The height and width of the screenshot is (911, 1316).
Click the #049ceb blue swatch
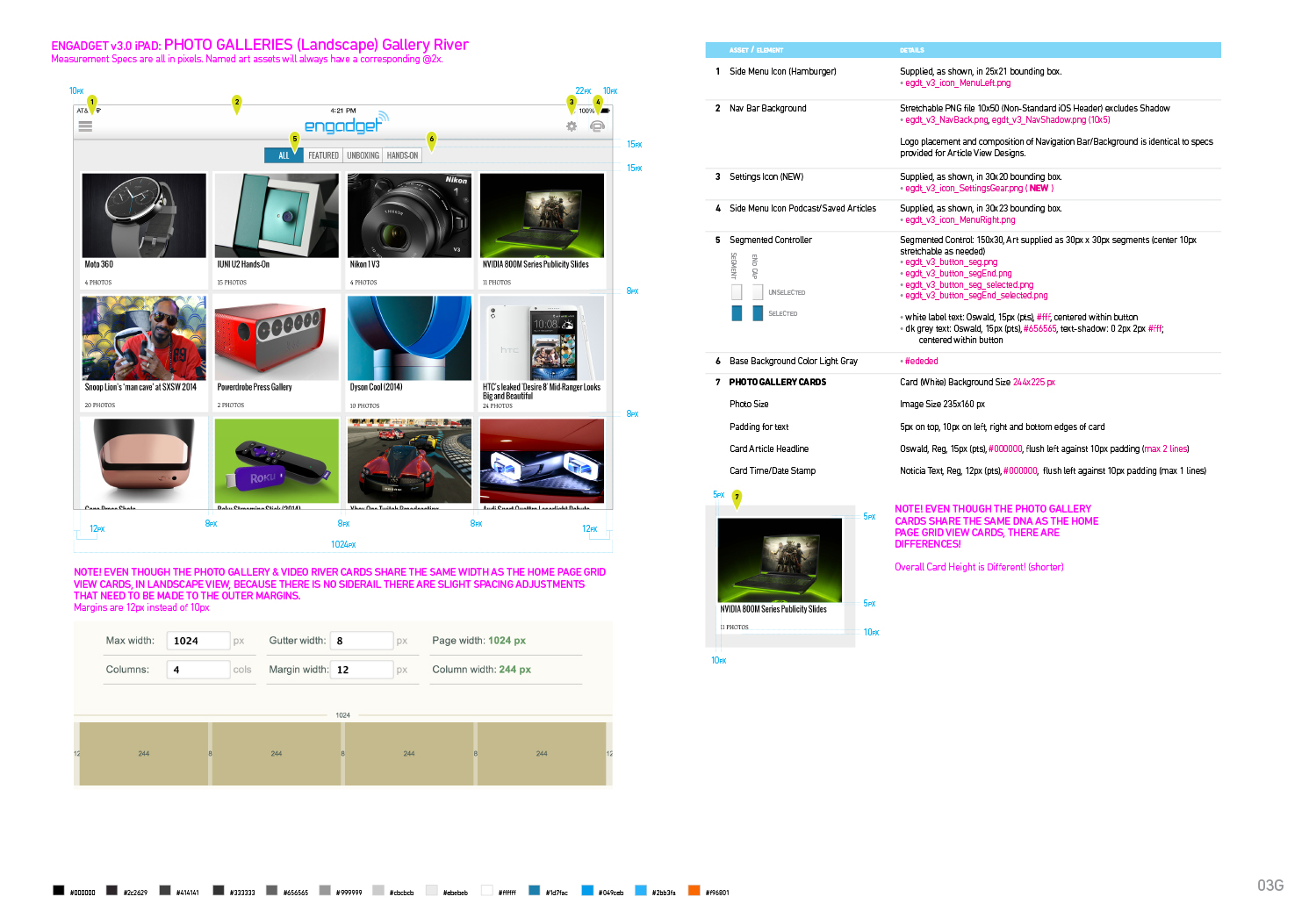tap(587, 890)
